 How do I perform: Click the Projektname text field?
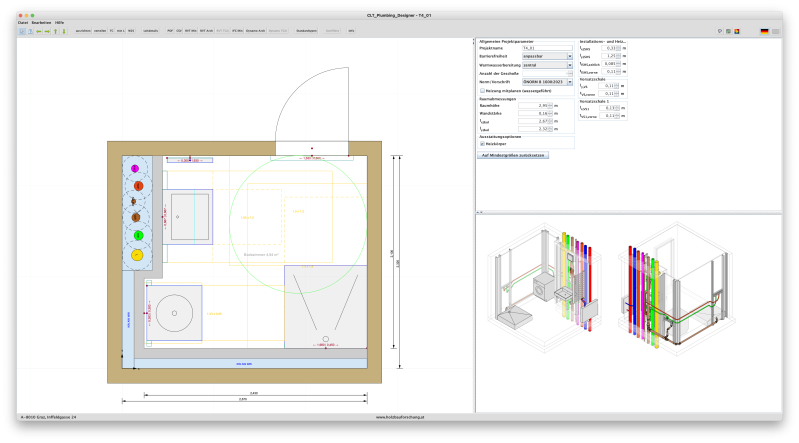click(x=548, y=47)
